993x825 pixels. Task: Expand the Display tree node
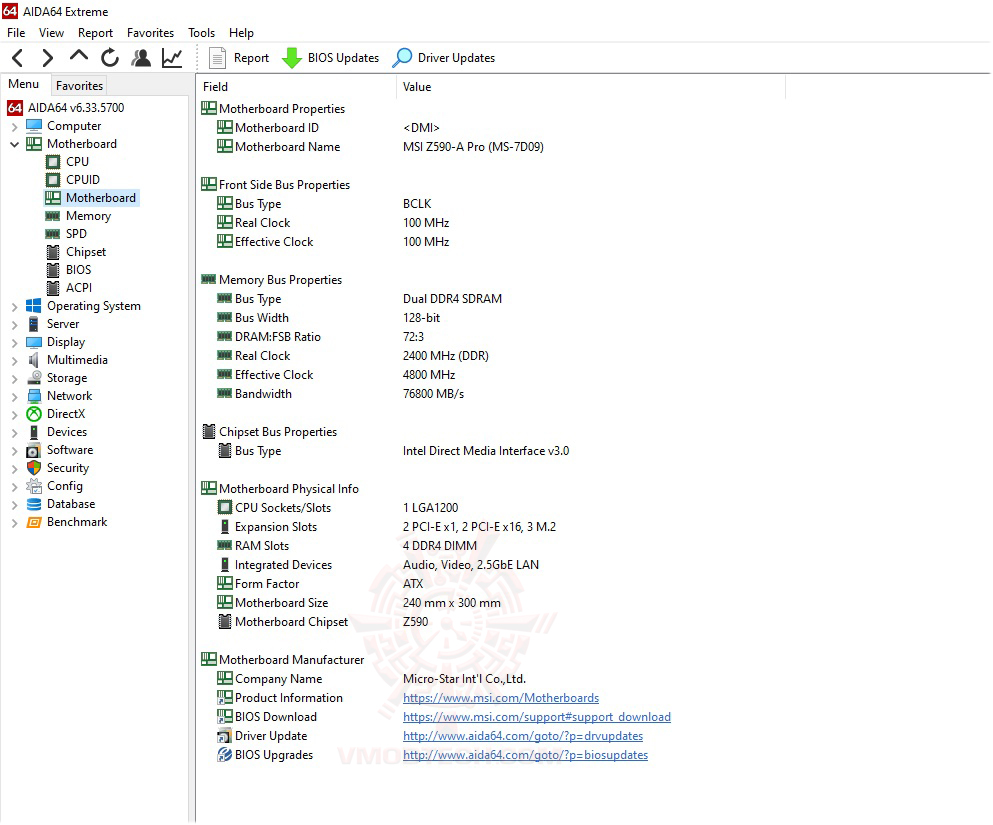[x=15, y=343]
